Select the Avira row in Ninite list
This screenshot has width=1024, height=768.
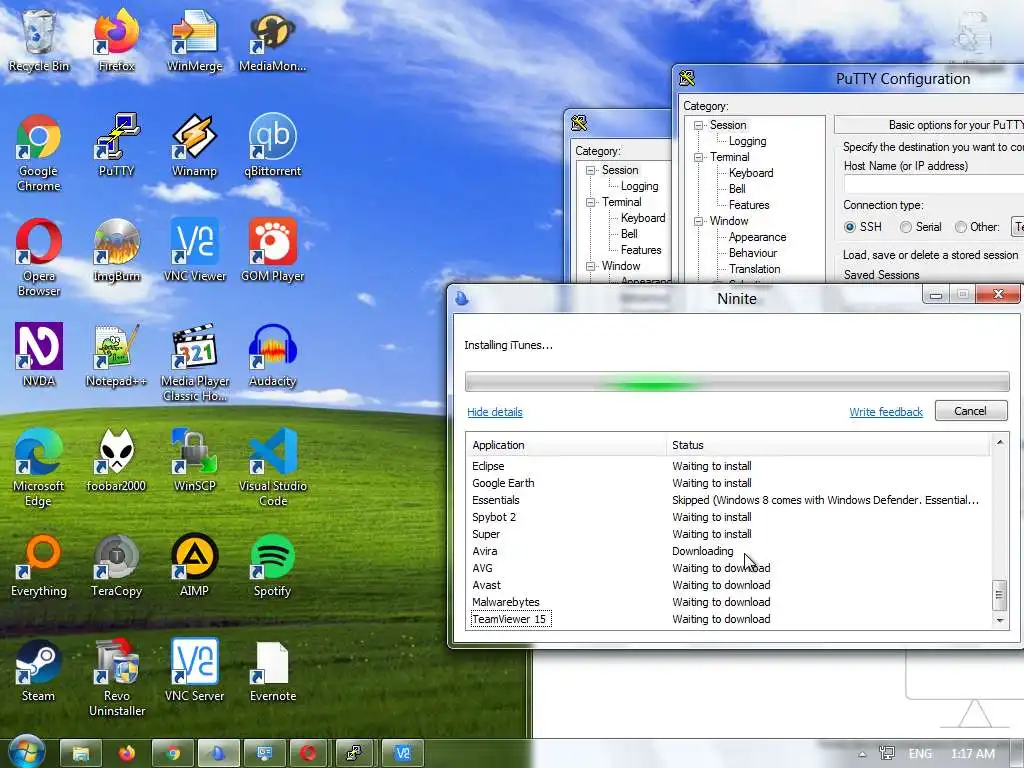coord(729,551)
